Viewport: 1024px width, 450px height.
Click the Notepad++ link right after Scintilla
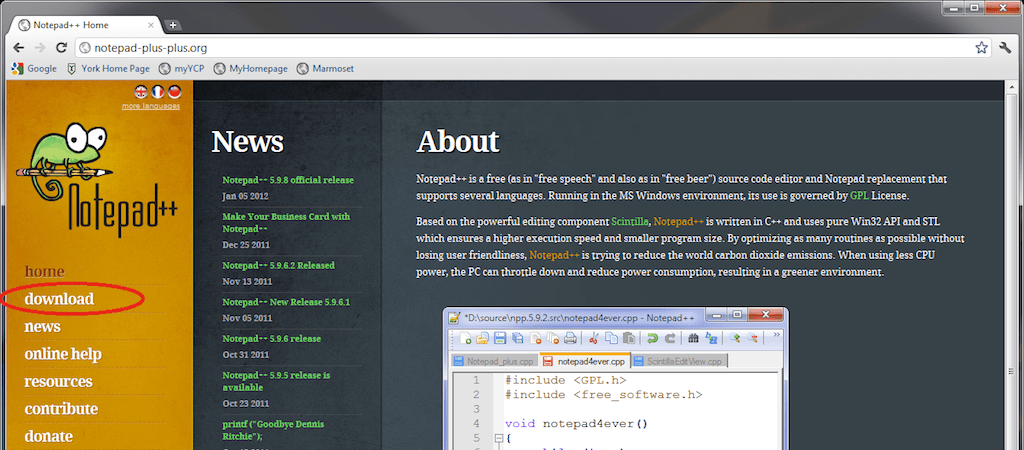click(678, 221)
